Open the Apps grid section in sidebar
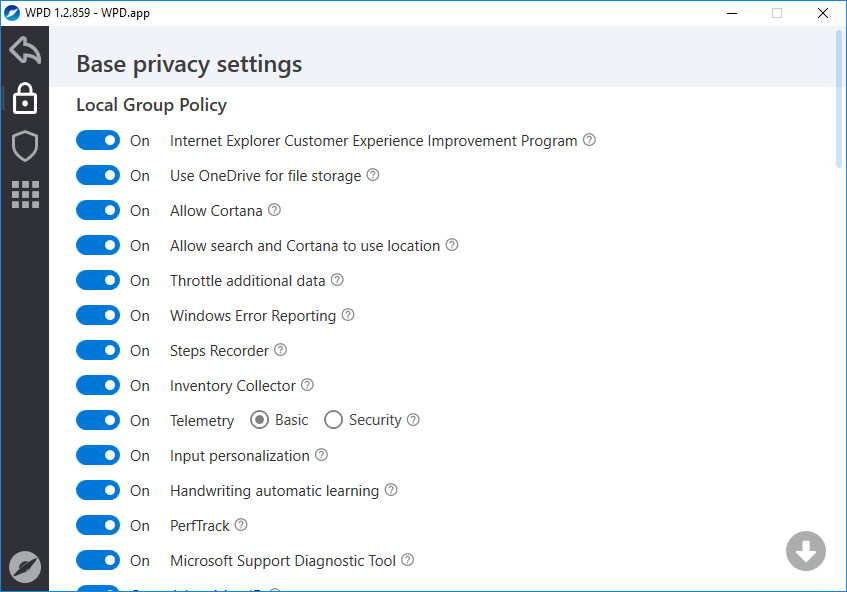Screen dimensions: 847x592 25,194
